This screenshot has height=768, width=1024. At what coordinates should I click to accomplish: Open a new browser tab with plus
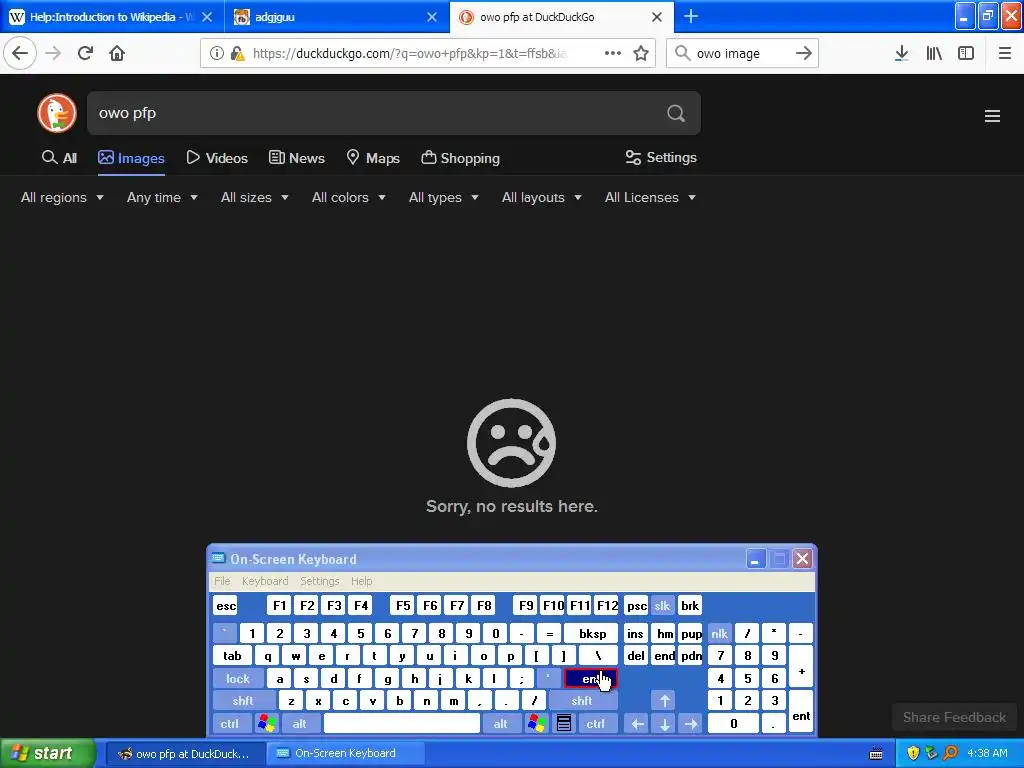pyautogui.click(x=691, y=16)
